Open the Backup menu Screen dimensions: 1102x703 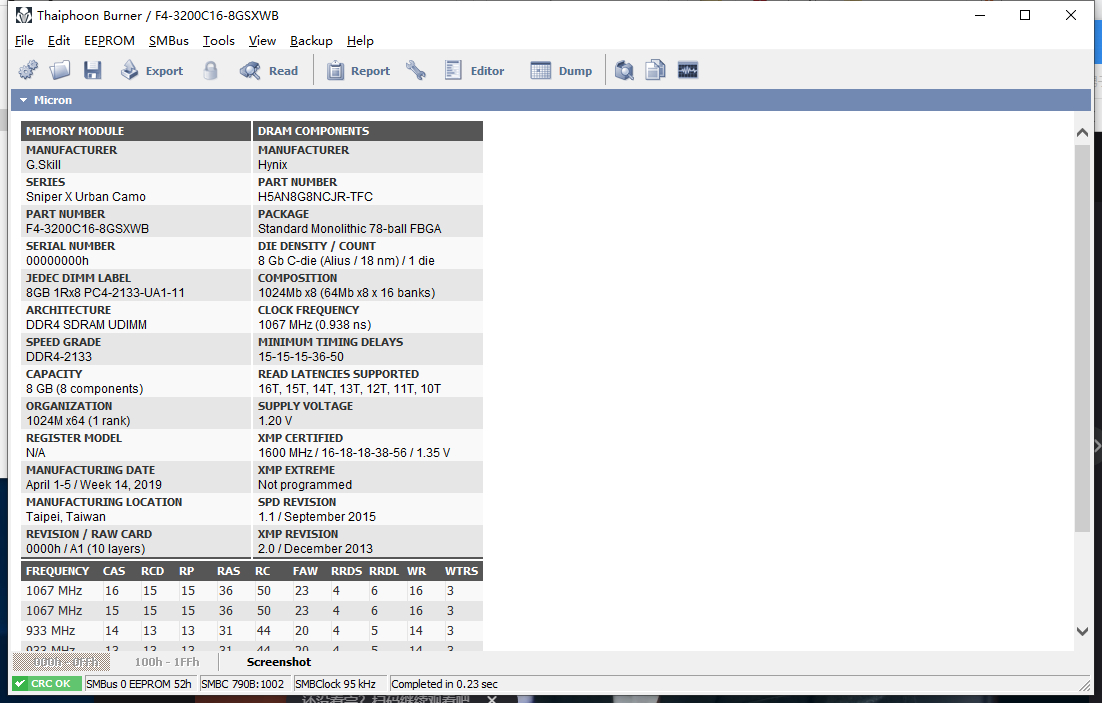pos(311,41)
